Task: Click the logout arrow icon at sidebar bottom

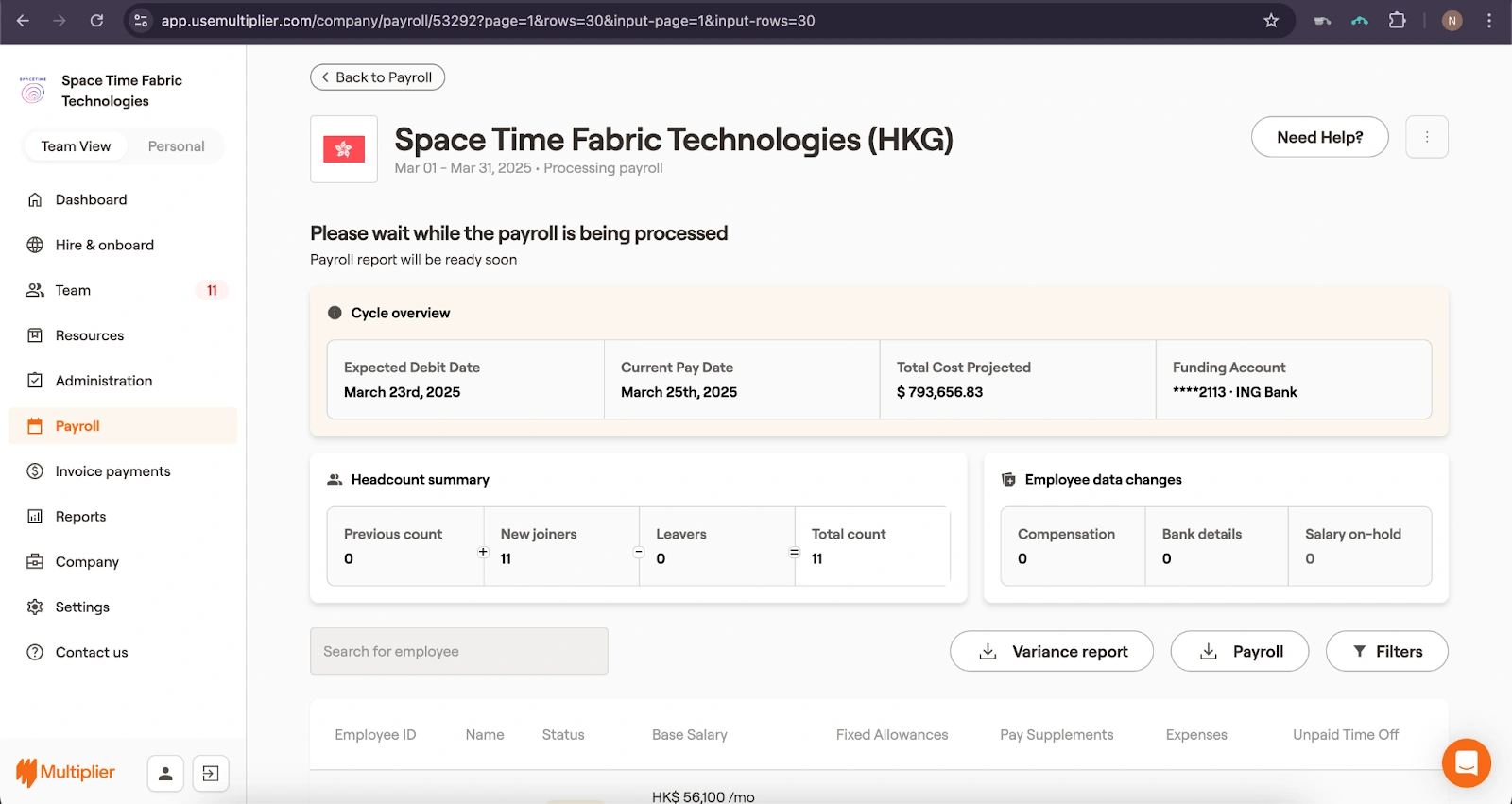Action: 211,774
